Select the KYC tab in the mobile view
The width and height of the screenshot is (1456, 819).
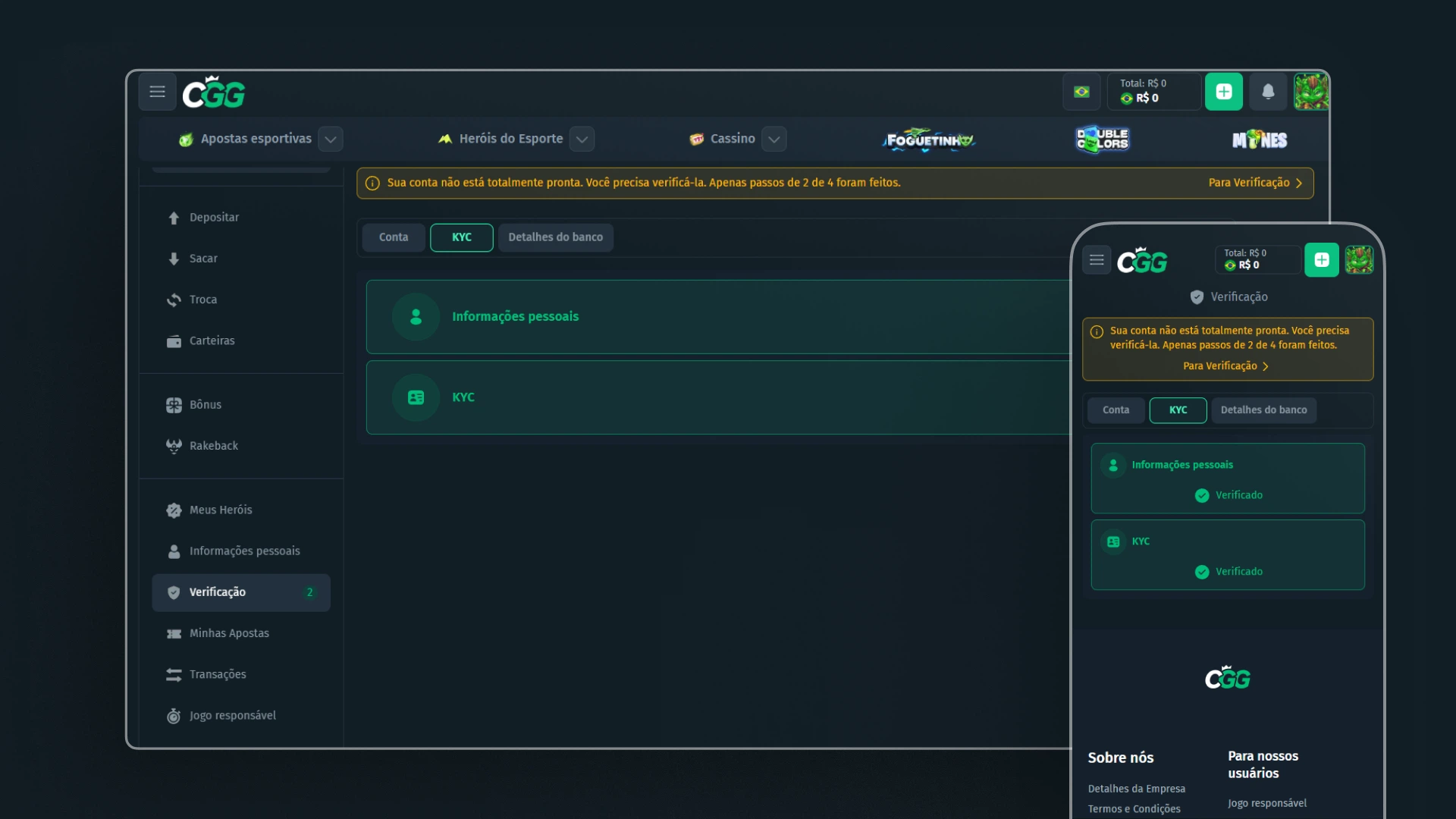pos(1178,410)
